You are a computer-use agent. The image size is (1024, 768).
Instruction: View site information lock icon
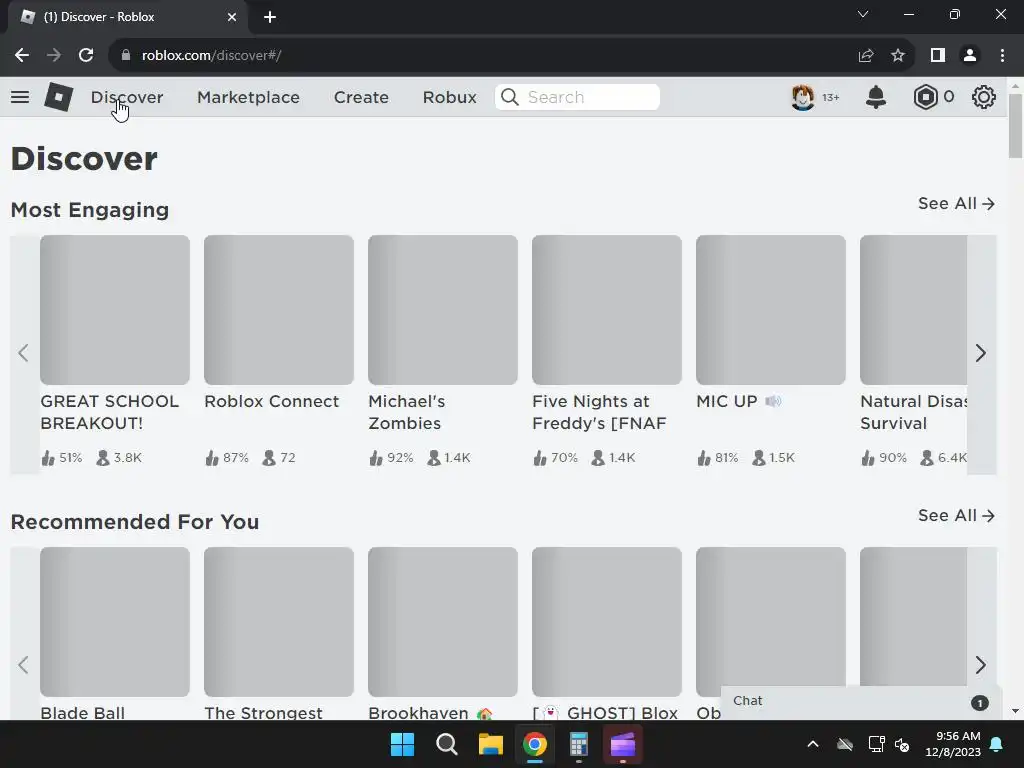[x=126, y=56]
